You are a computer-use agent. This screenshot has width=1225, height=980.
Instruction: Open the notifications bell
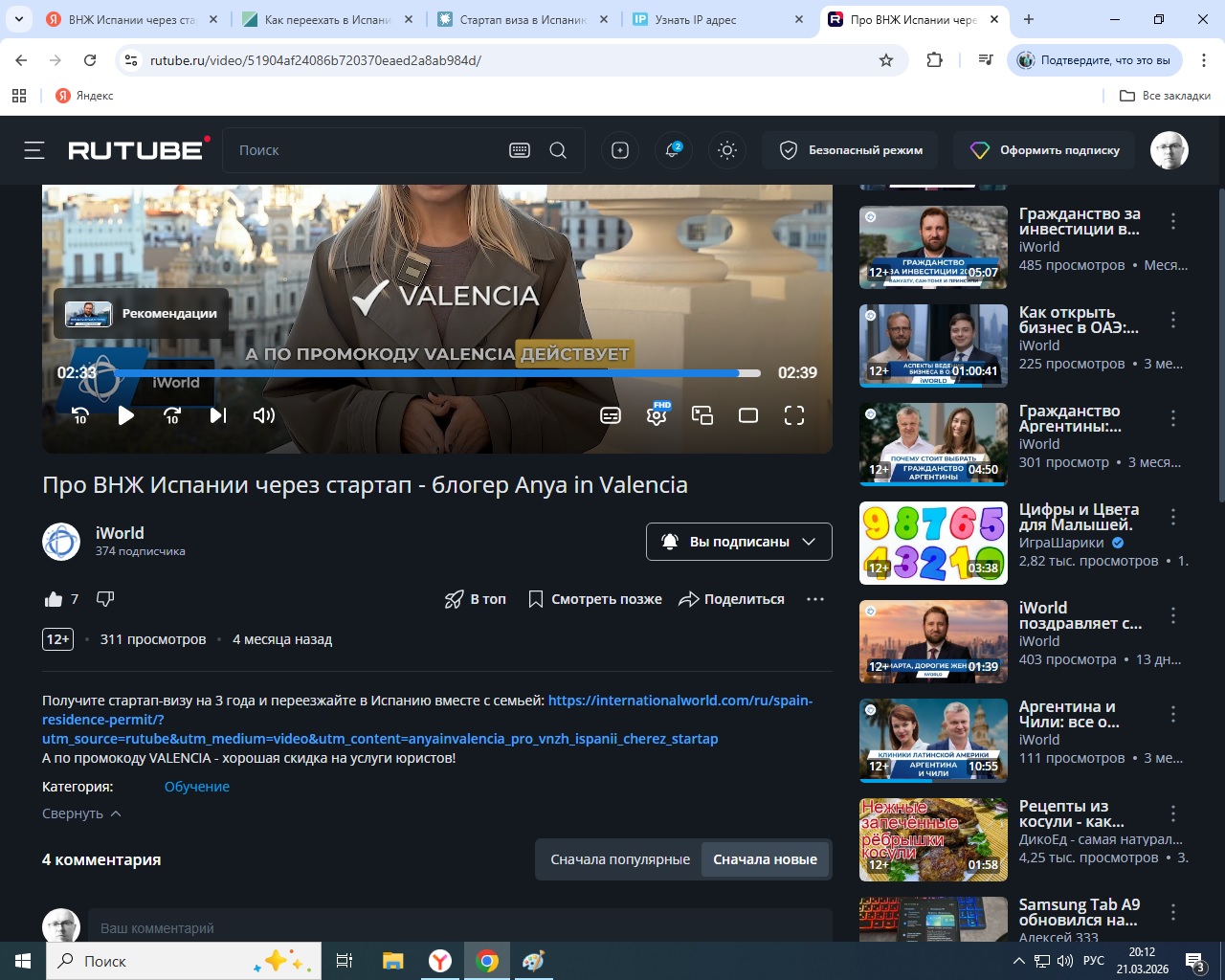674,150
